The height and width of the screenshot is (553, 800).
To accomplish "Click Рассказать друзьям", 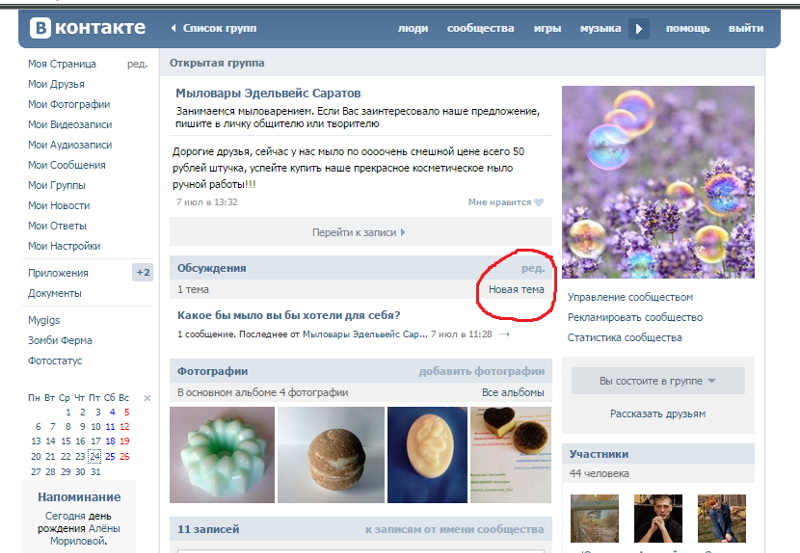I will [x=658, y=414].
